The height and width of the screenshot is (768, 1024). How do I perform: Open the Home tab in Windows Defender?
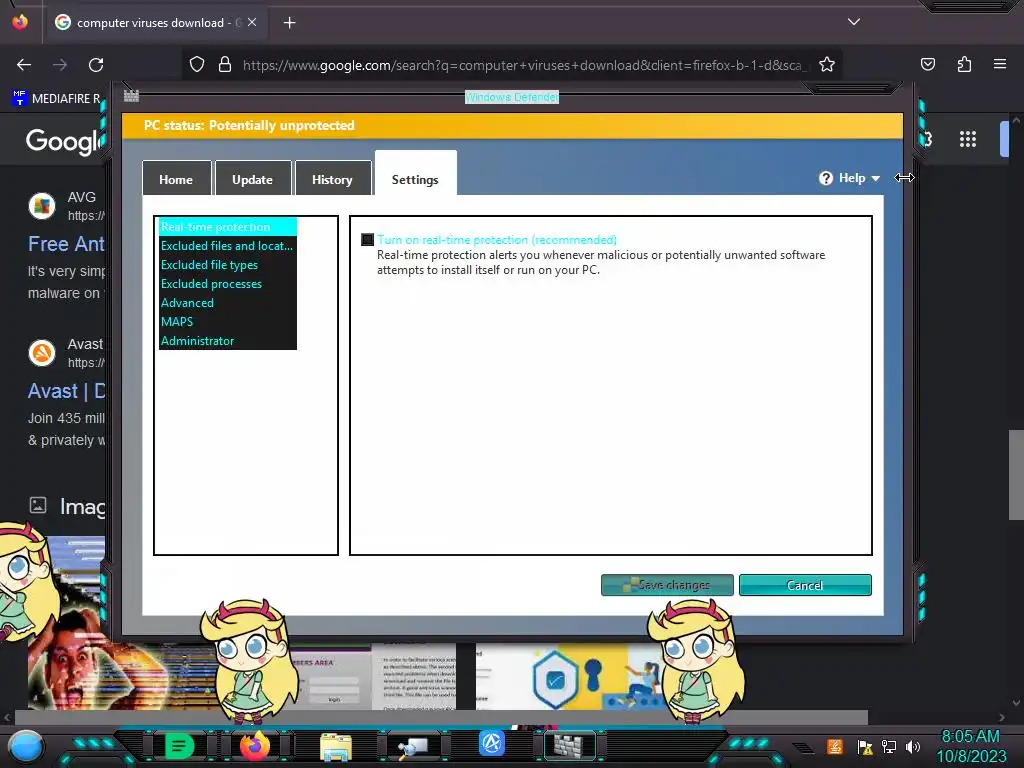pyautogui.click(x=176, y=179)
